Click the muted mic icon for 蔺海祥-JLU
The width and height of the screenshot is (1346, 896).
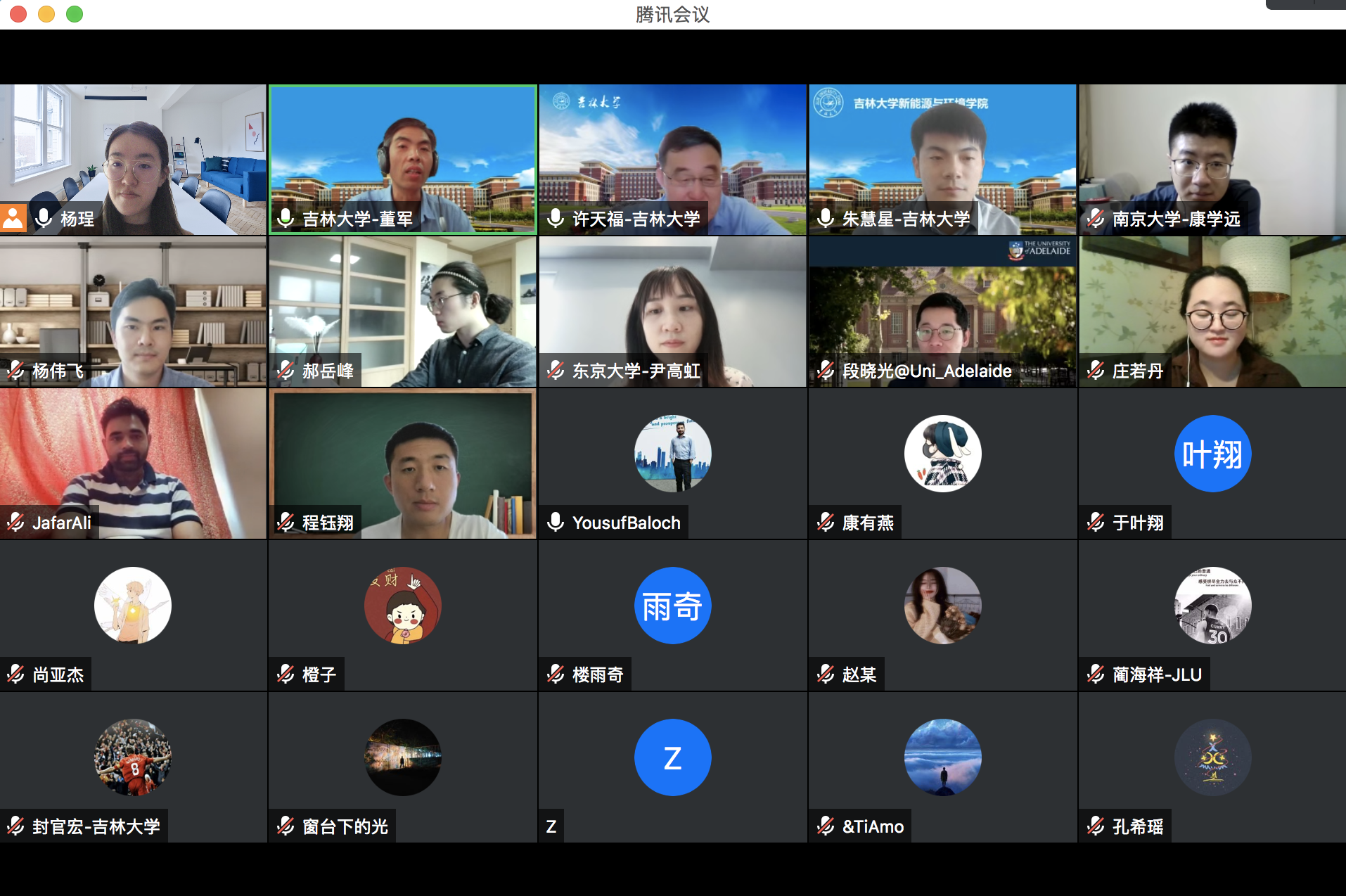click(1096, 674)
